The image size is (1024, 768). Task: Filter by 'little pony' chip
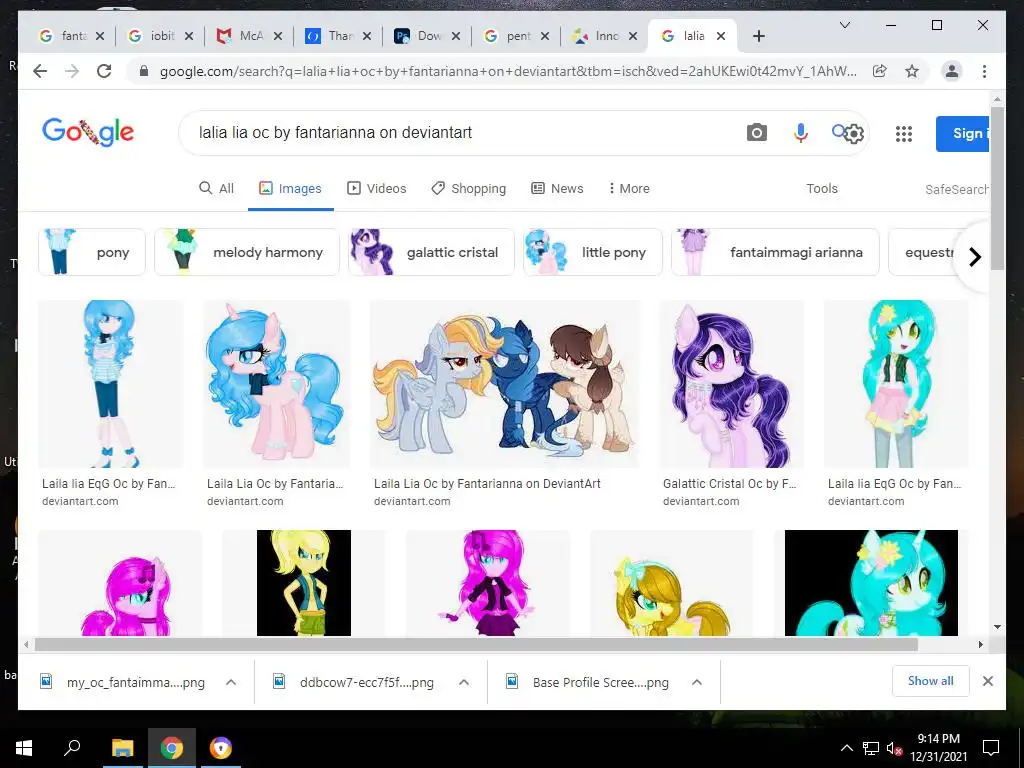593,252
